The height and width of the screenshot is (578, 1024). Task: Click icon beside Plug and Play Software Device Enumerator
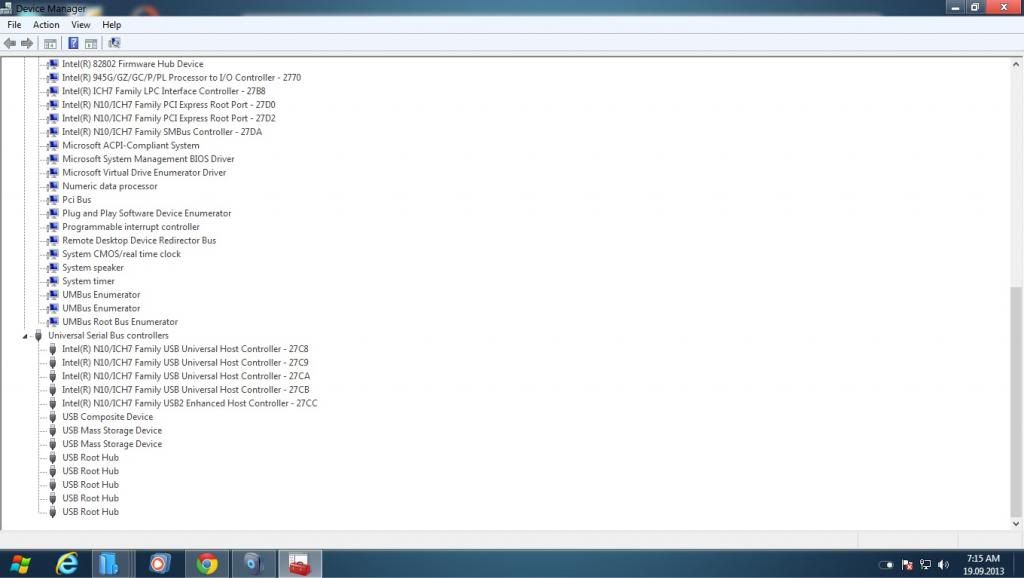point(52,214)
